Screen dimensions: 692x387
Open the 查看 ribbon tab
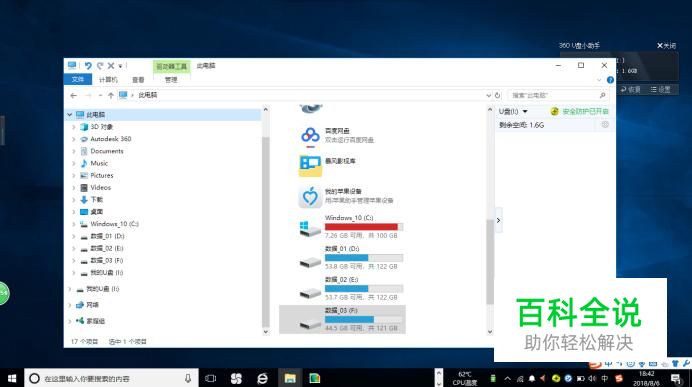[138, 79]
